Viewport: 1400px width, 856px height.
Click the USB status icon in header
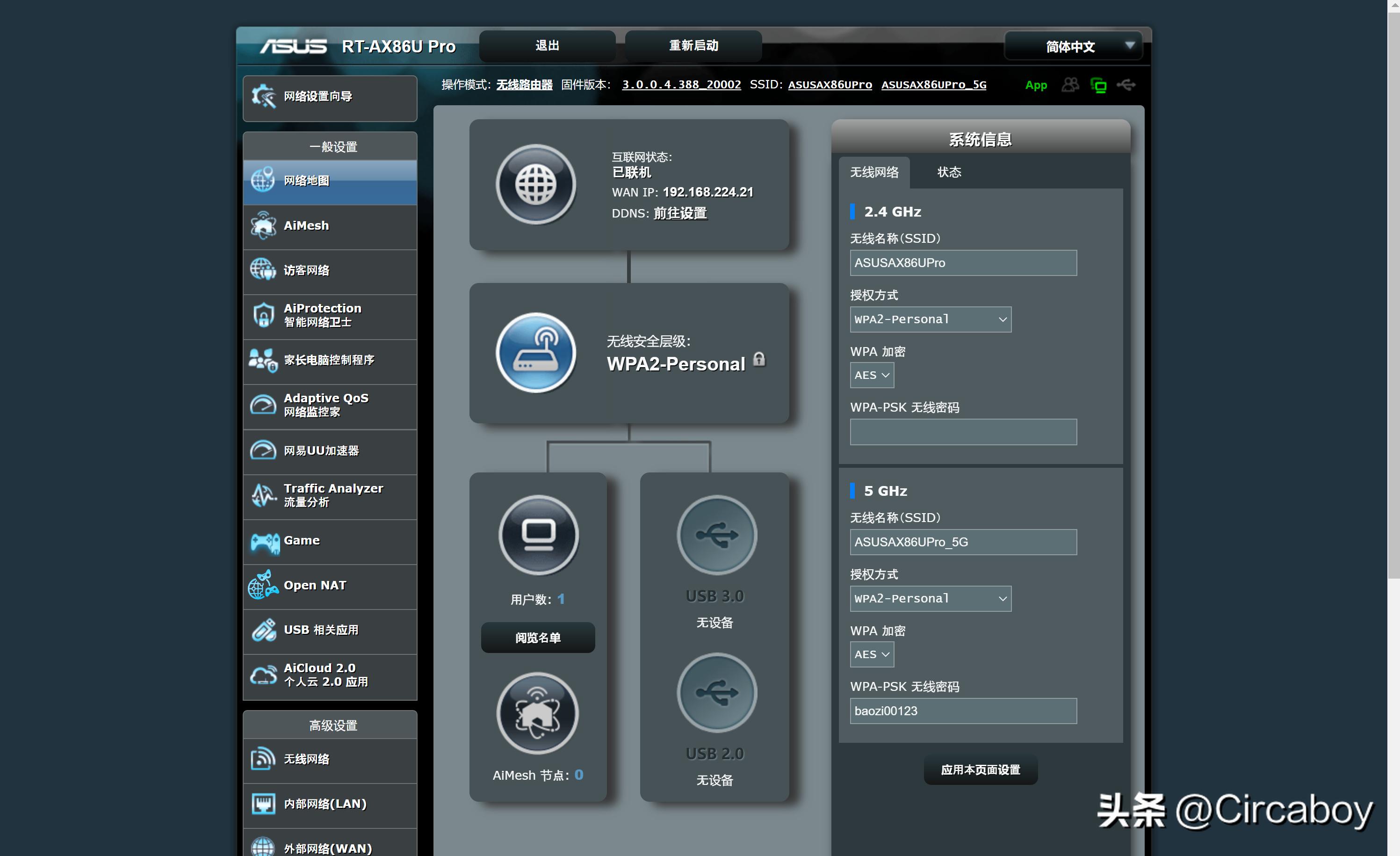pyautogui.click(x=1126, y=85)
